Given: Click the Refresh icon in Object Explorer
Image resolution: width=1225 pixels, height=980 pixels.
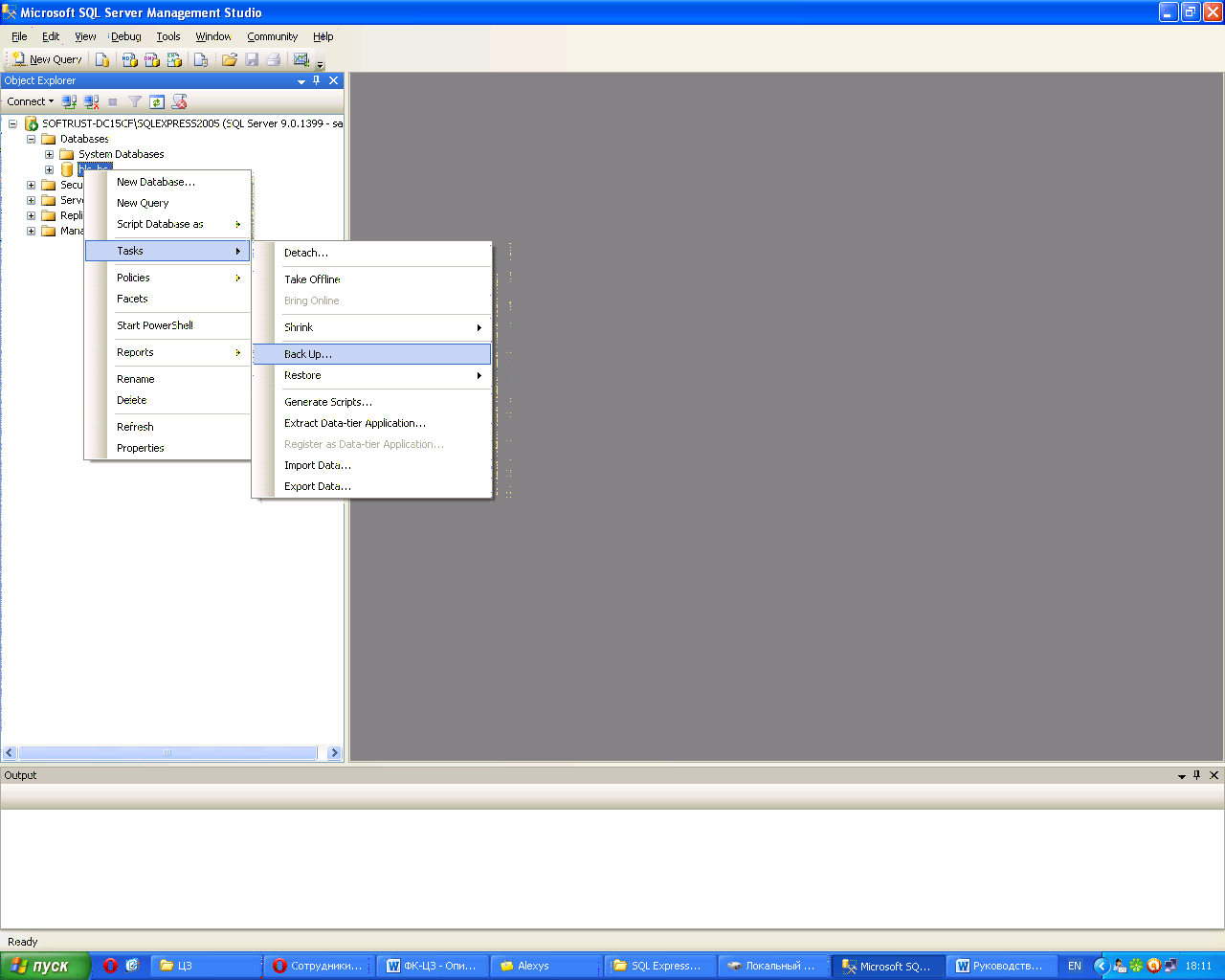Looking at the screenshot, I should point(157,101).
